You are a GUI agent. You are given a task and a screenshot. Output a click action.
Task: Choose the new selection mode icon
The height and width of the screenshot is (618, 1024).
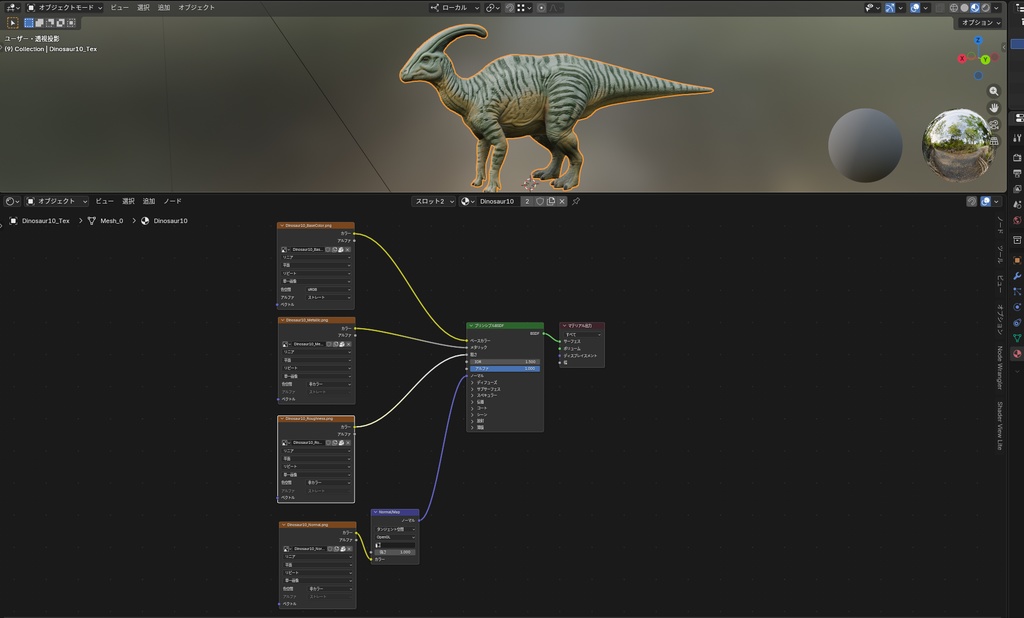[x=29, y=22]
